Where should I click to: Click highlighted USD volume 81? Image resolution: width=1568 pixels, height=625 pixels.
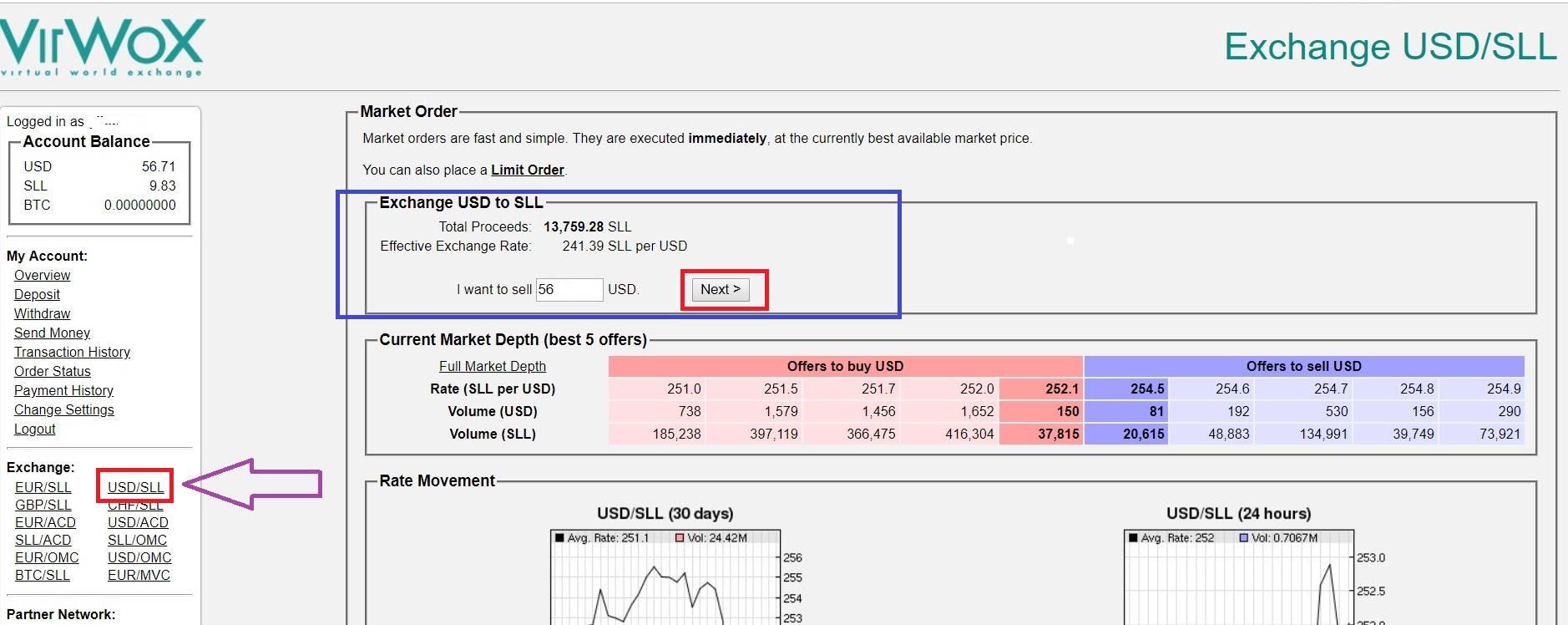tap(1126, 411)
